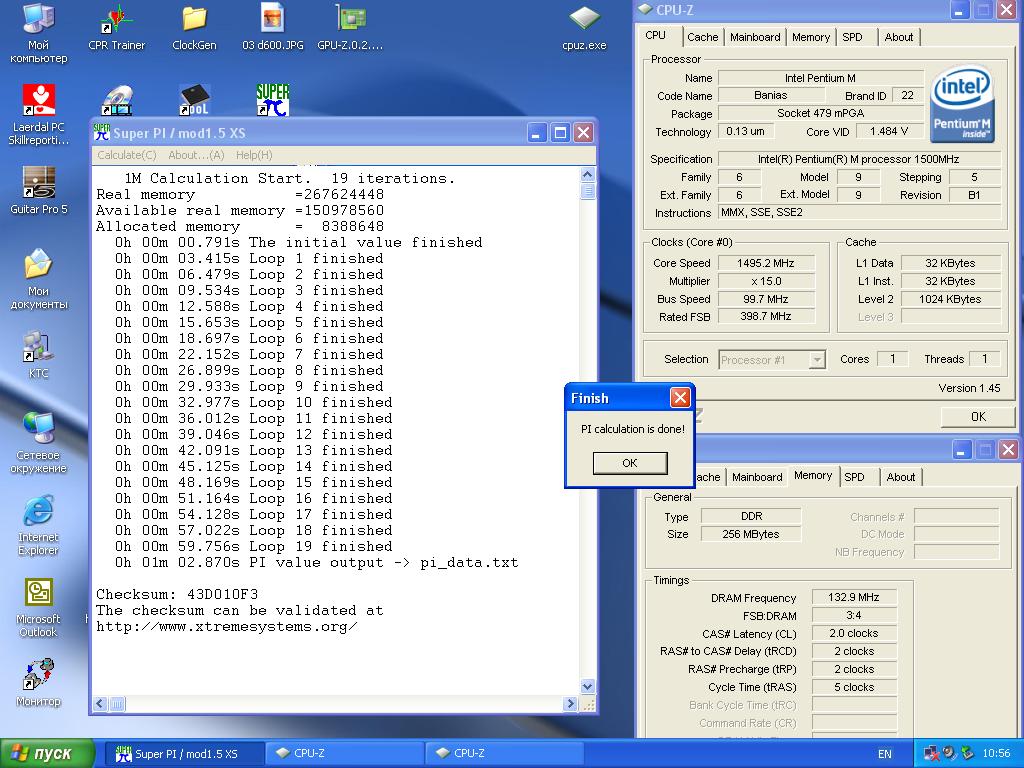Open the DoL chip desktop shortcut
The width and height of the screenshot is (1024, 768).
coord(194,101)
